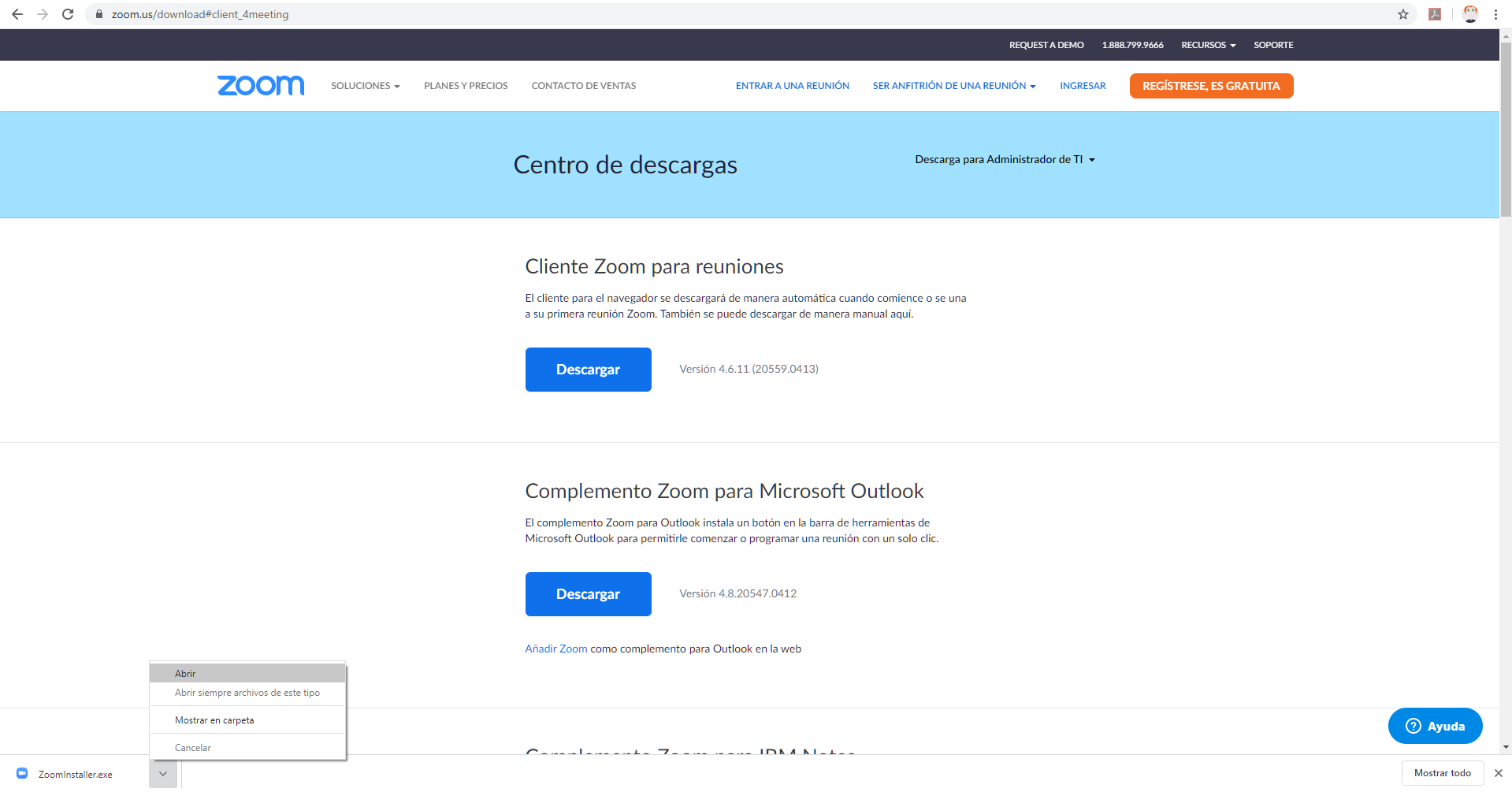Click Mostrar todo downloads button

tap(1442, 773)
